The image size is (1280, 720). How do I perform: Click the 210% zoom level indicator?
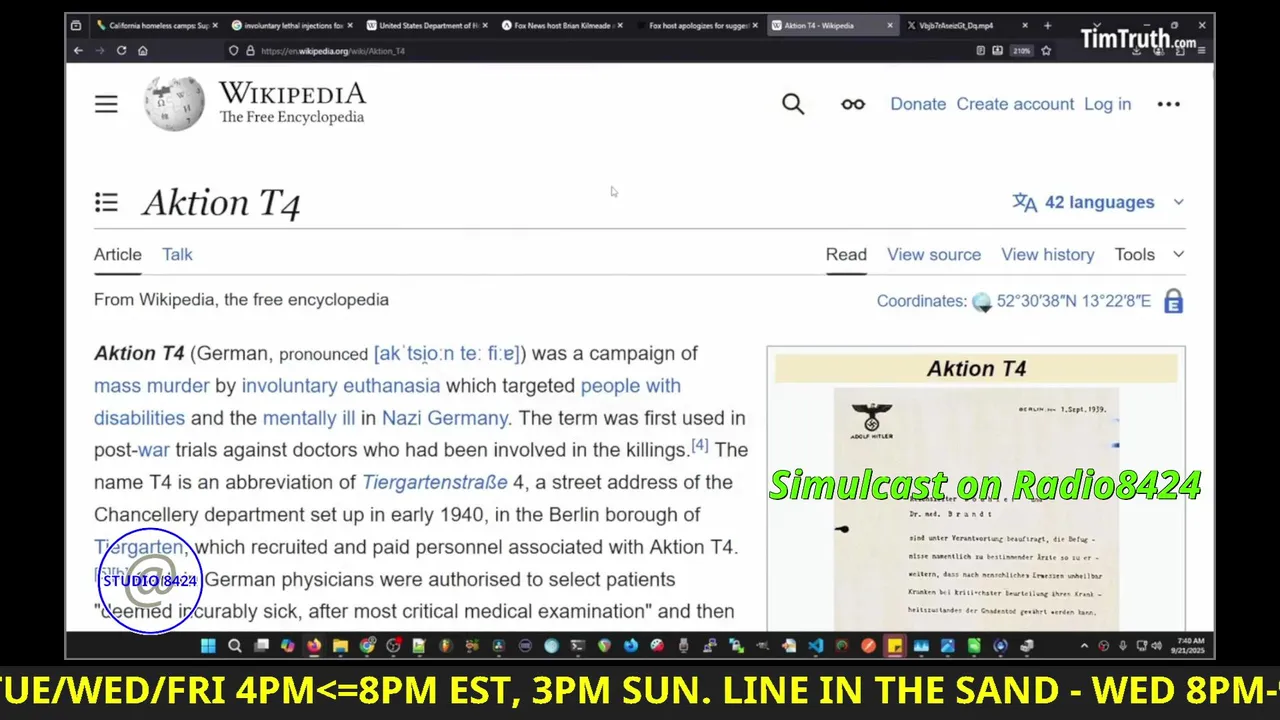(1021, 50)
